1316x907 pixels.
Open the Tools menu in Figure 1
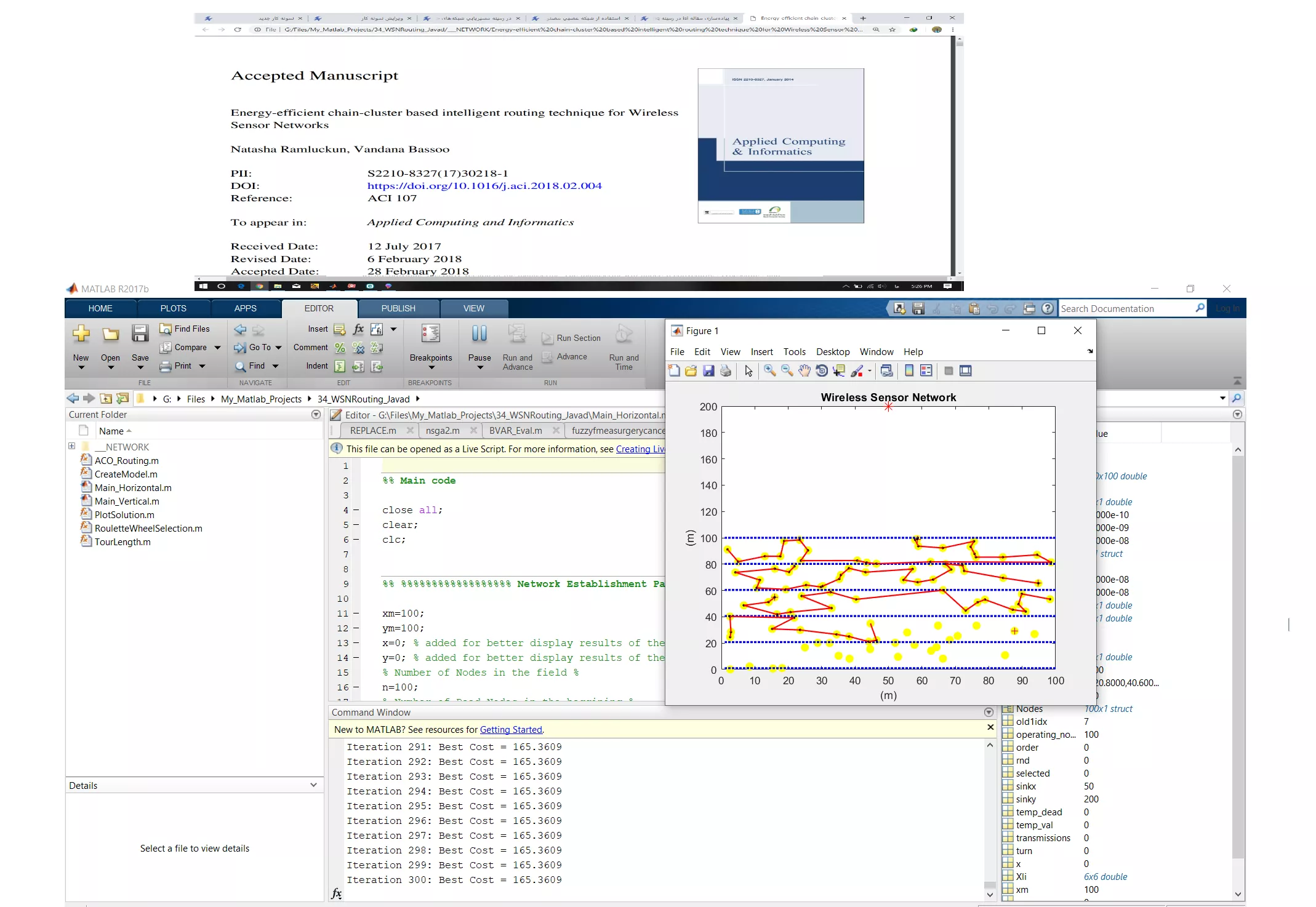pyautogui.click(x=794, y=352)
